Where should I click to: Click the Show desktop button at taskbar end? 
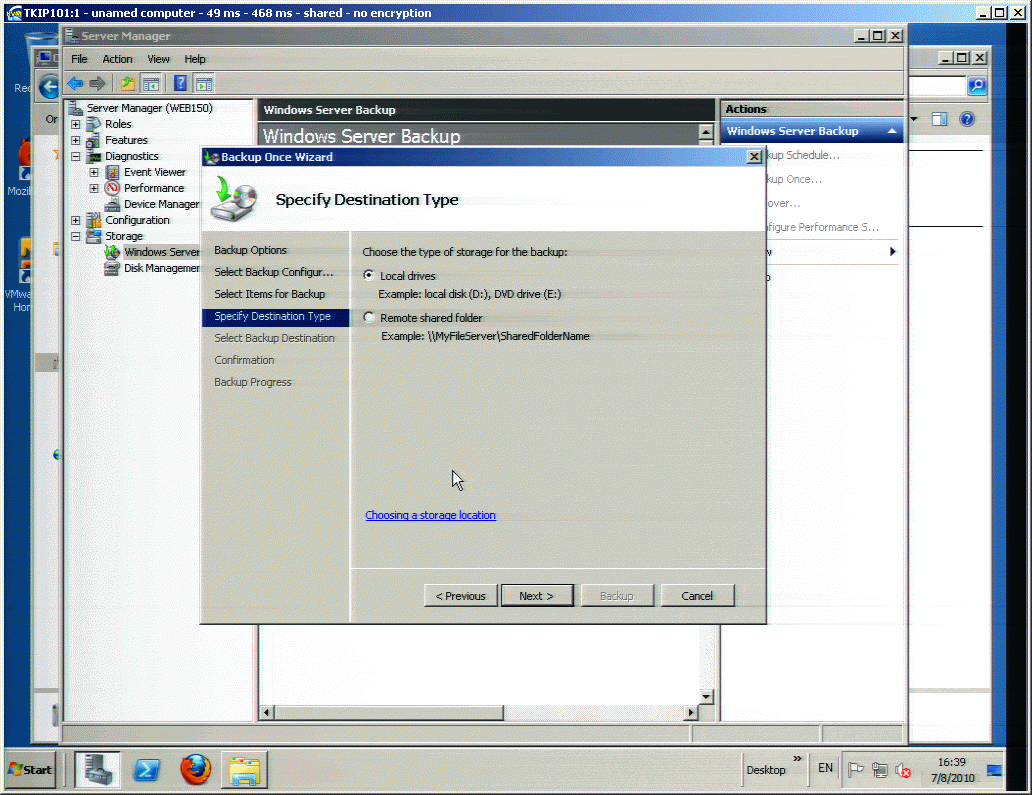(x=994, y=770)
